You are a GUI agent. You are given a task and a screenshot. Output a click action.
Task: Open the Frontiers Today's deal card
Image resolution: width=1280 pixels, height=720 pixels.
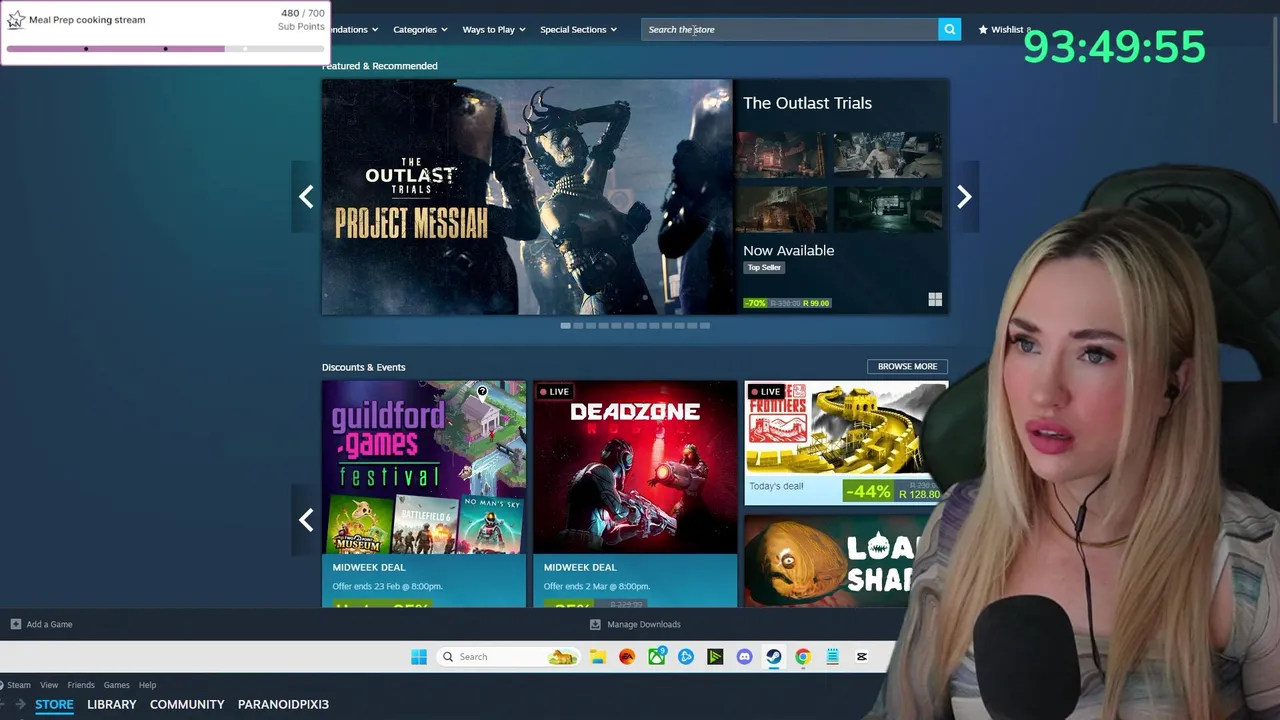845,443
